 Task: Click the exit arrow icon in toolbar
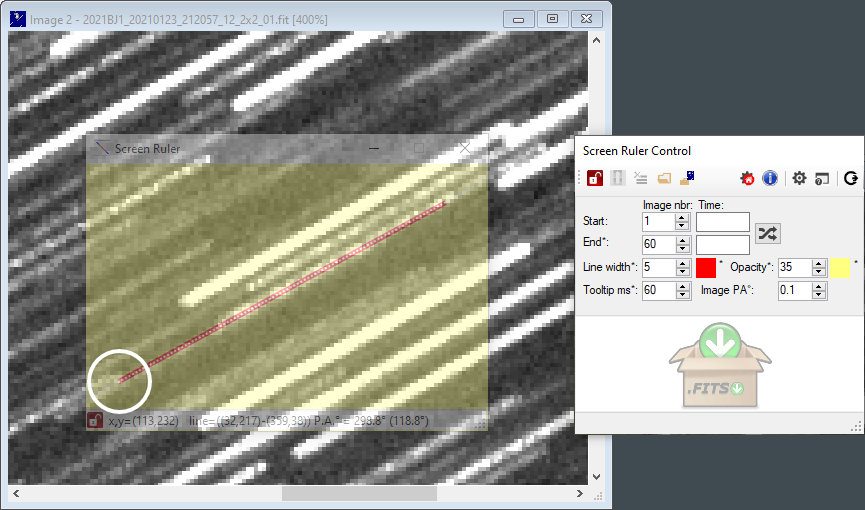tap(850, 178)
